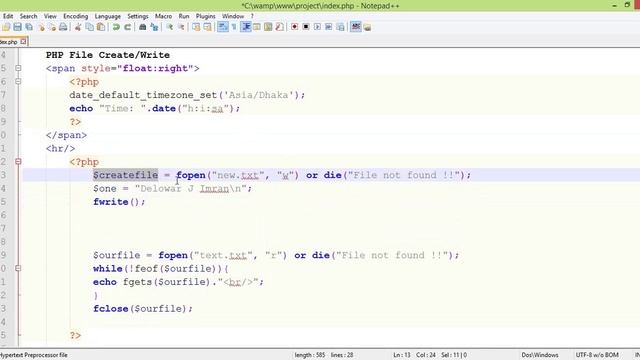This screenshot has height=360, width=640.
Task: Open the ? help menu
Action: (x=252, y=16)
